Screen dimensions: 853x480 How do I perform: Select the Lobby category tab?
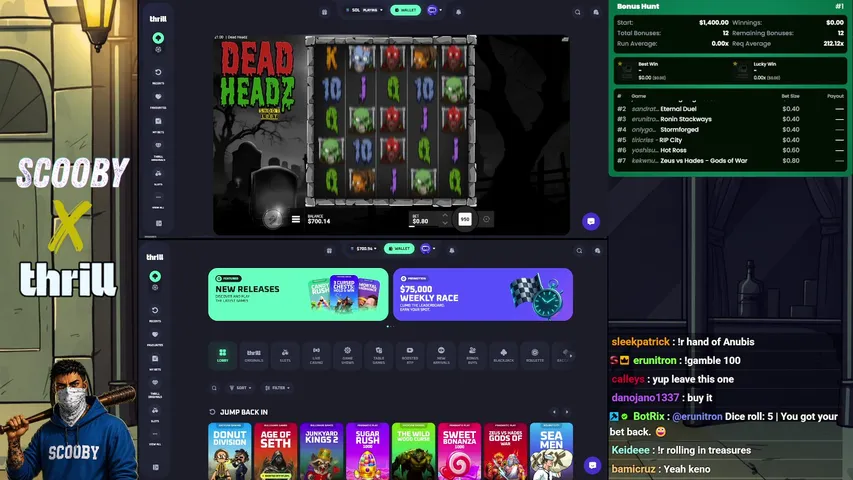(222, 355)
